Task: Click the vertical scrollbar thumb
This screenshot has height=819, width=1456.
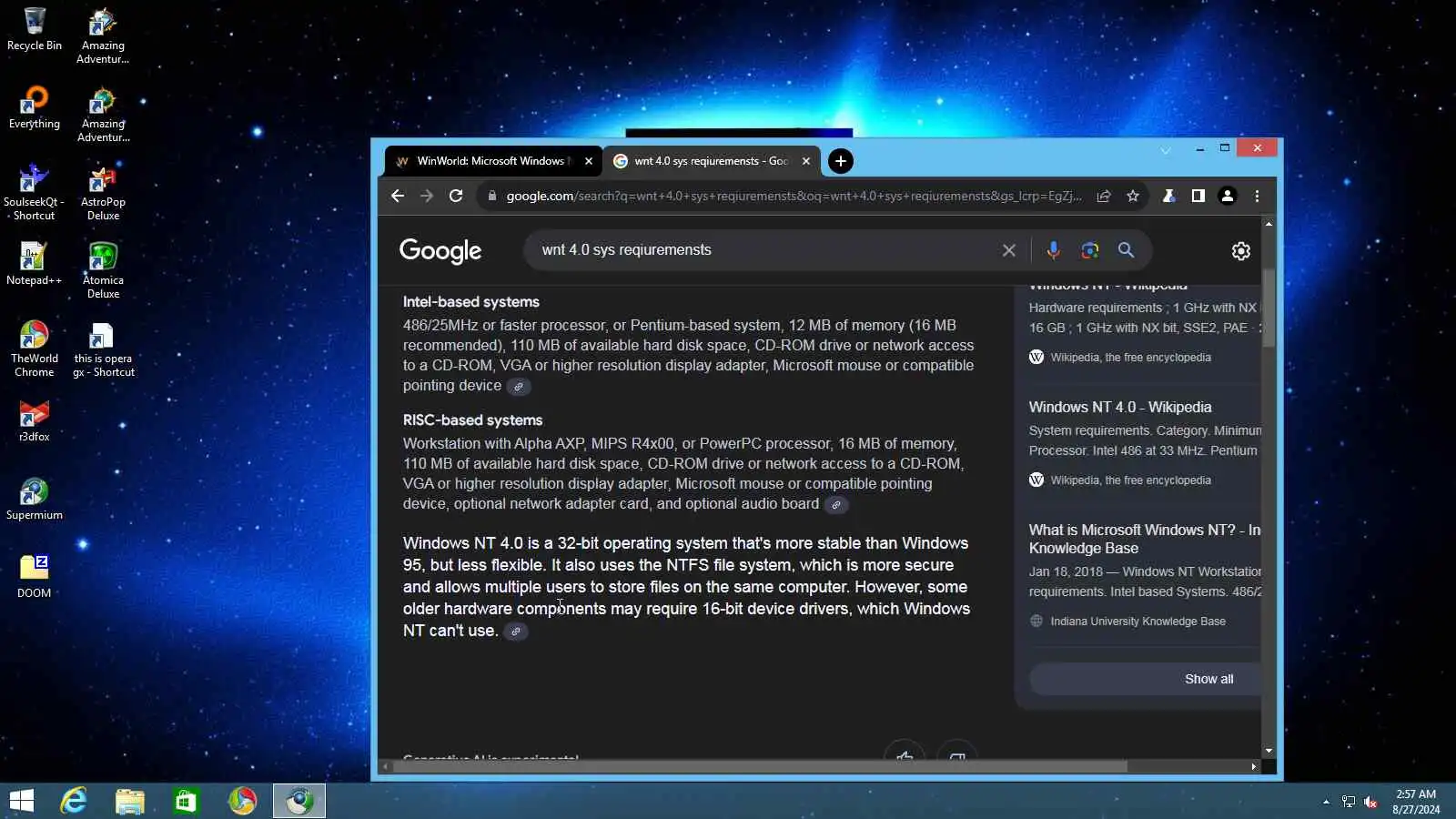Action: tap(1269, 309)
